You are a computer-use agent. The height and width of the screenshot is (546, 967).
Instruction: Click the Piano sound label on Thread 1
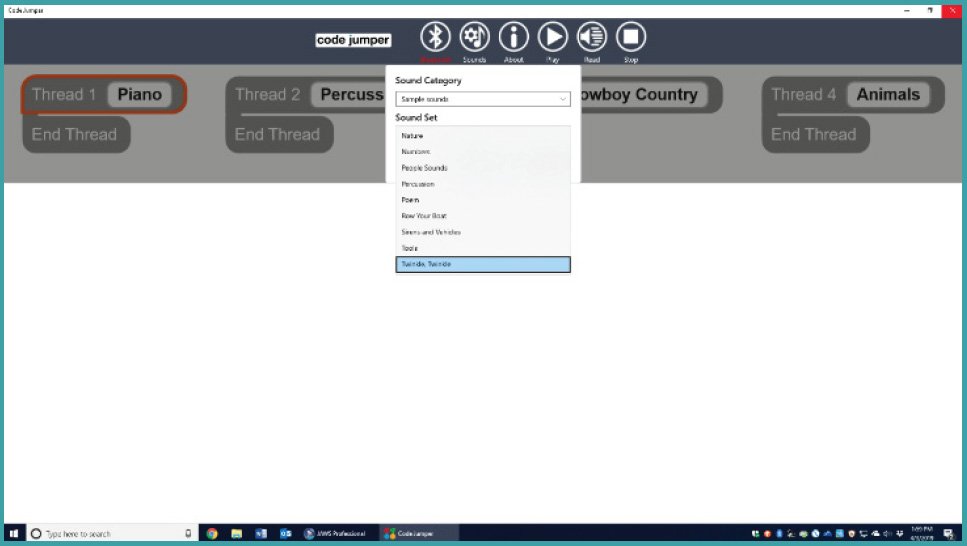coord(139,94)
